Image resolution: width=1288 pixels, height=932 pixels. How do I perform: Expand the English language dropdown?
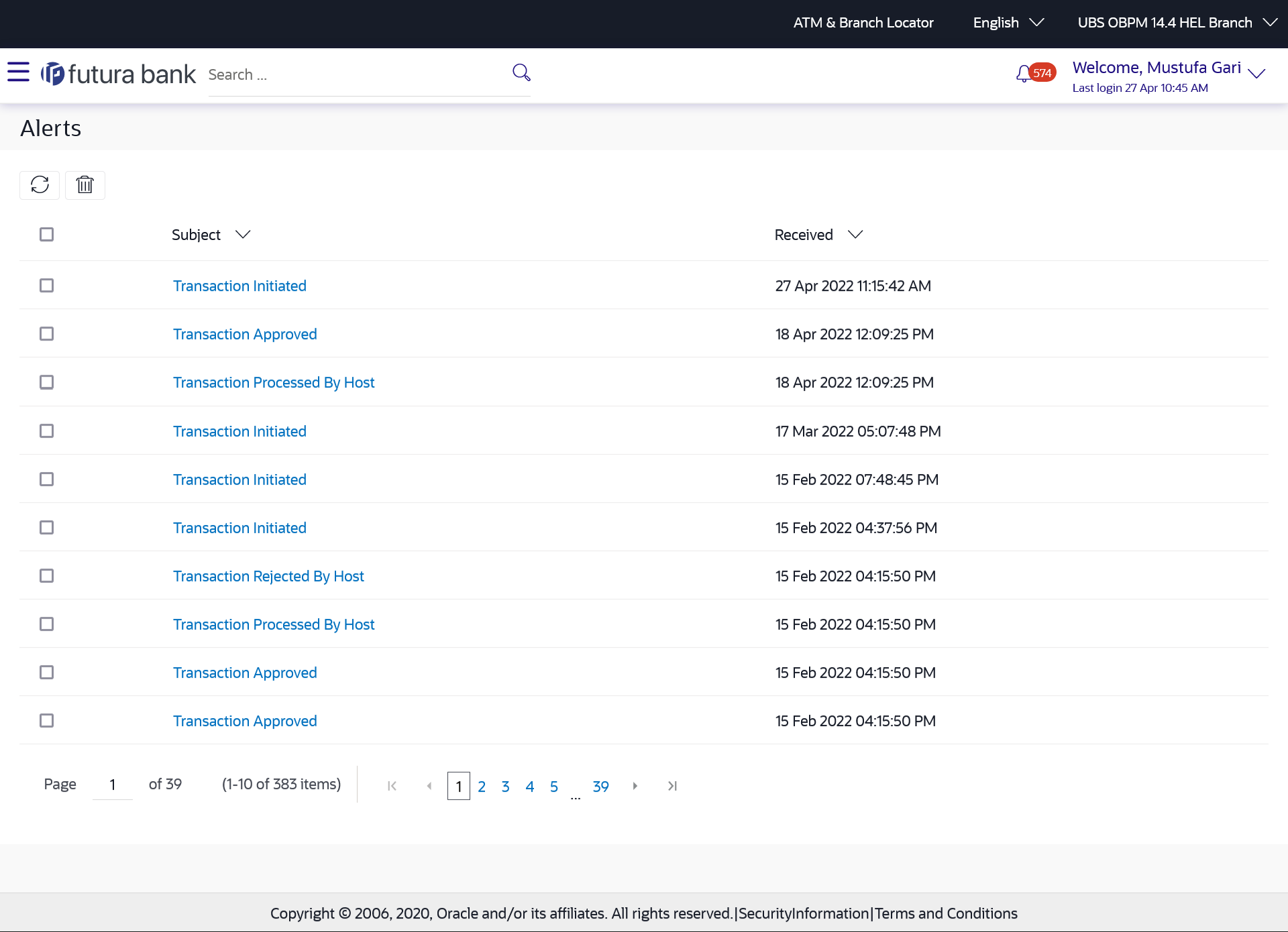tap(1008, 23)
